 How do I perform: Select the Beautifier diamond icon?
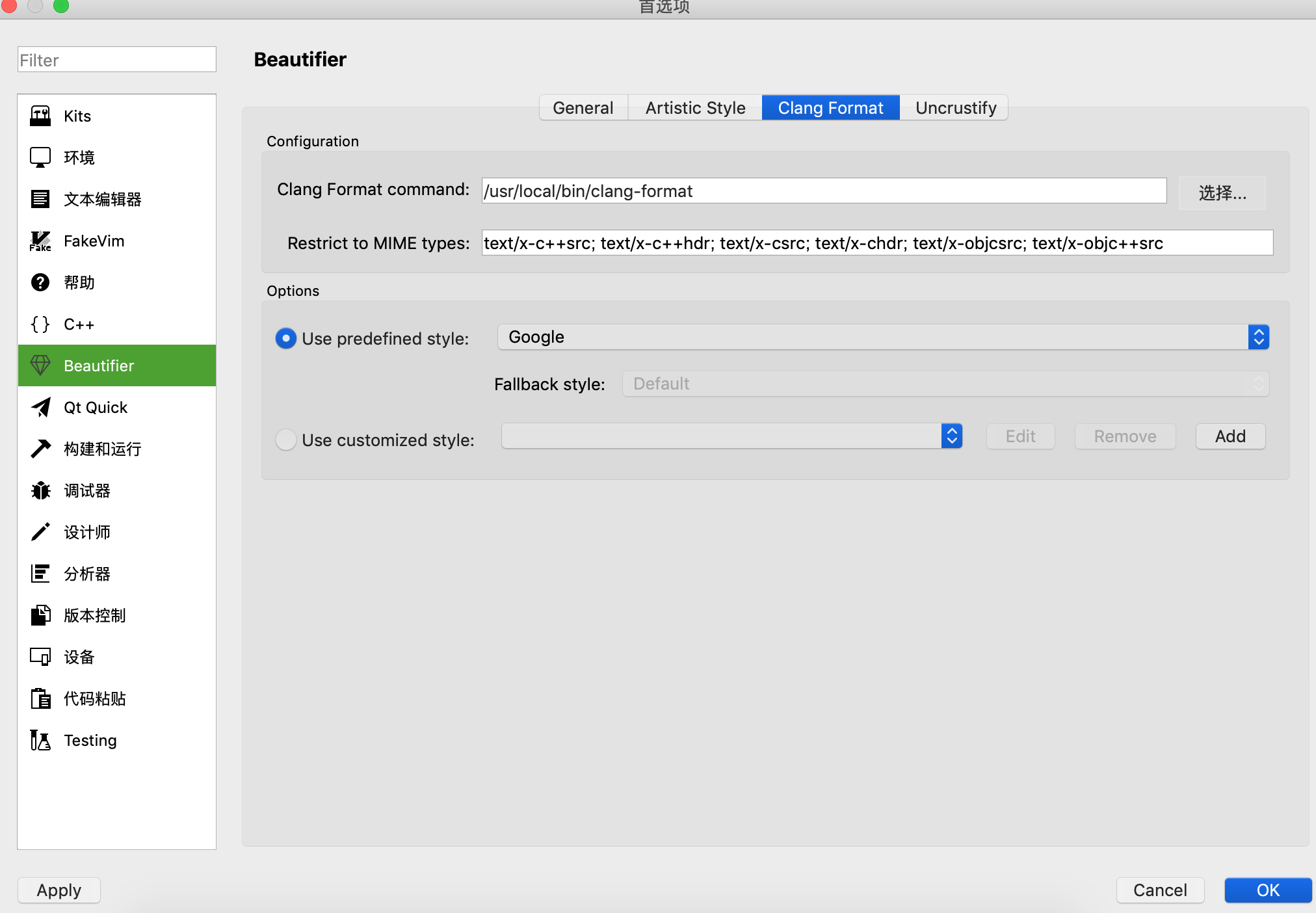point(40,365)
